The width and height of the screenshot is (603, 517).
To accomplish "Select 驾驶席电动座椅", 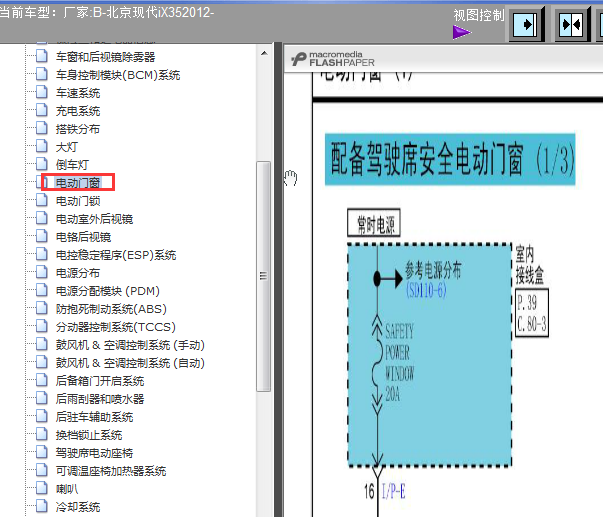I will [95, 453].
